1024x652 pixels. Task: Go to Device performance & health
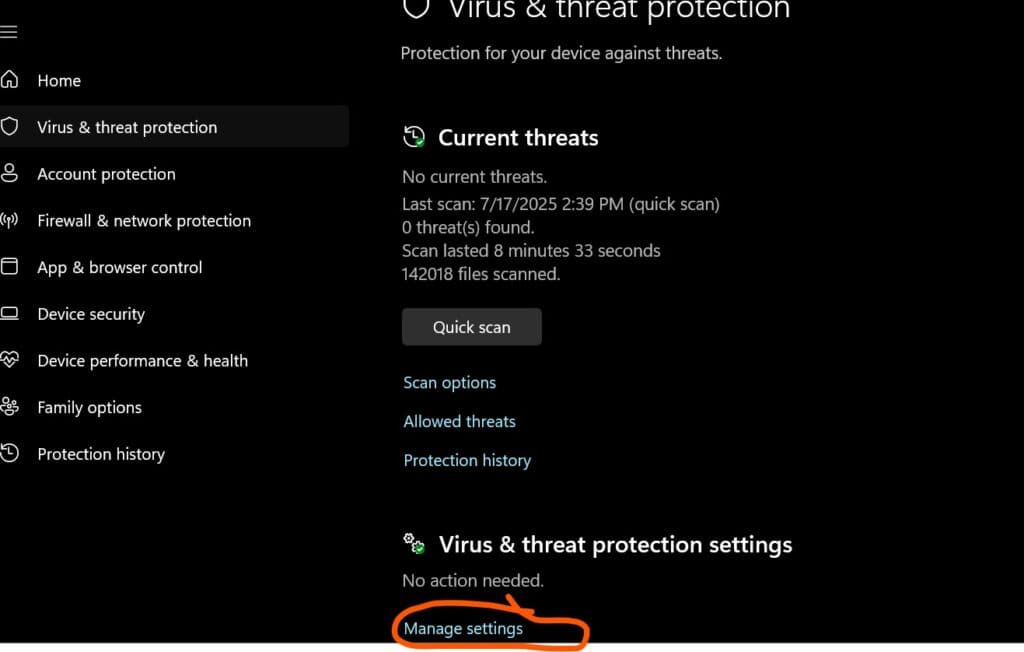click(142, 361)
